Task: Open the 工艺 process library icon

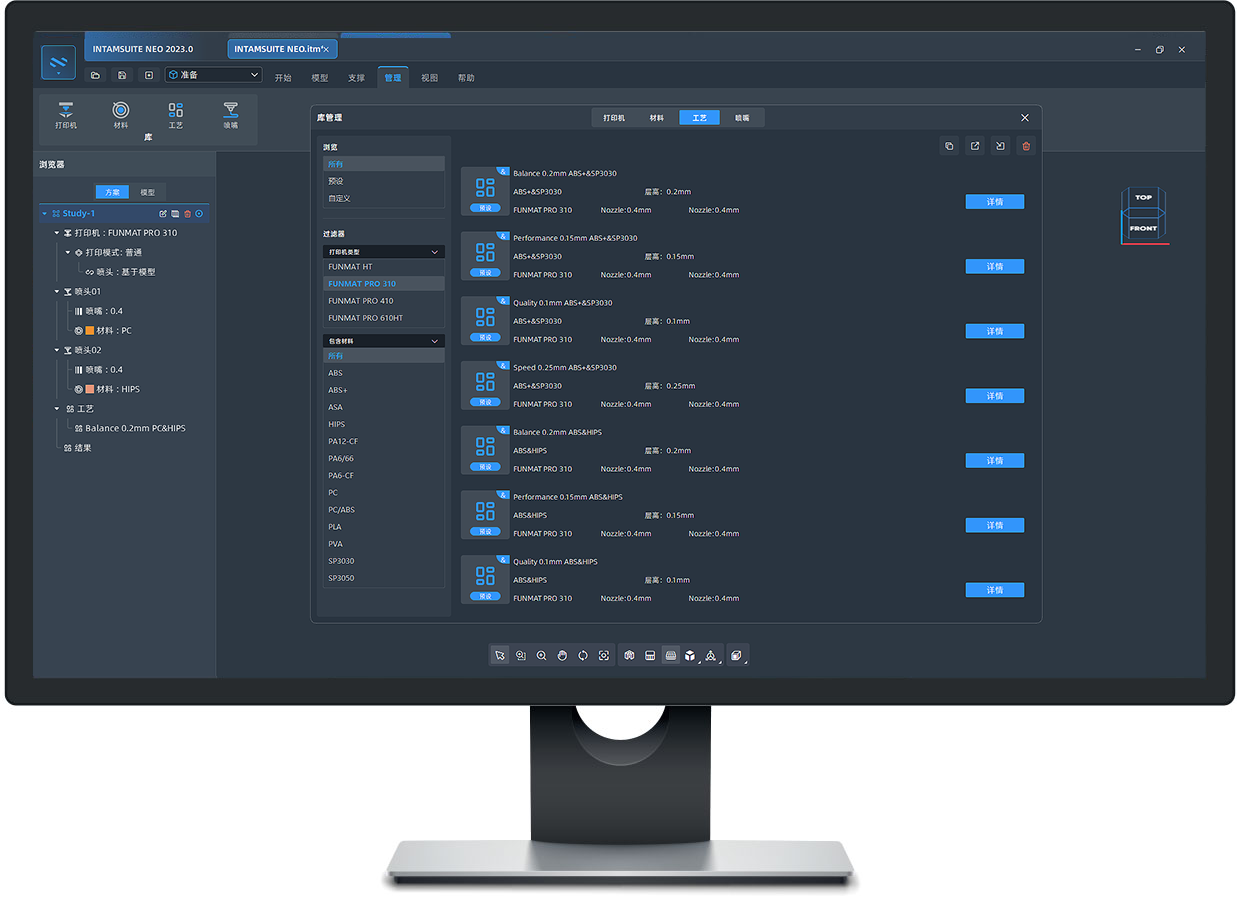Action: [176, 114]
